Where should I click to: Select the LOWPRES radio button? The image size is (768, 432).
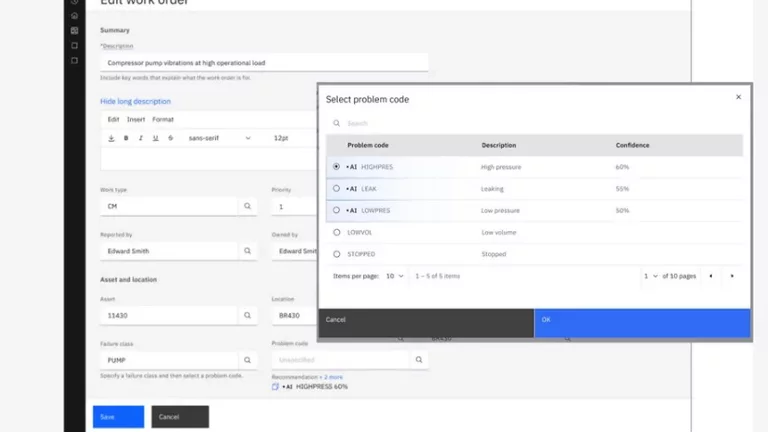coord(336,211)
